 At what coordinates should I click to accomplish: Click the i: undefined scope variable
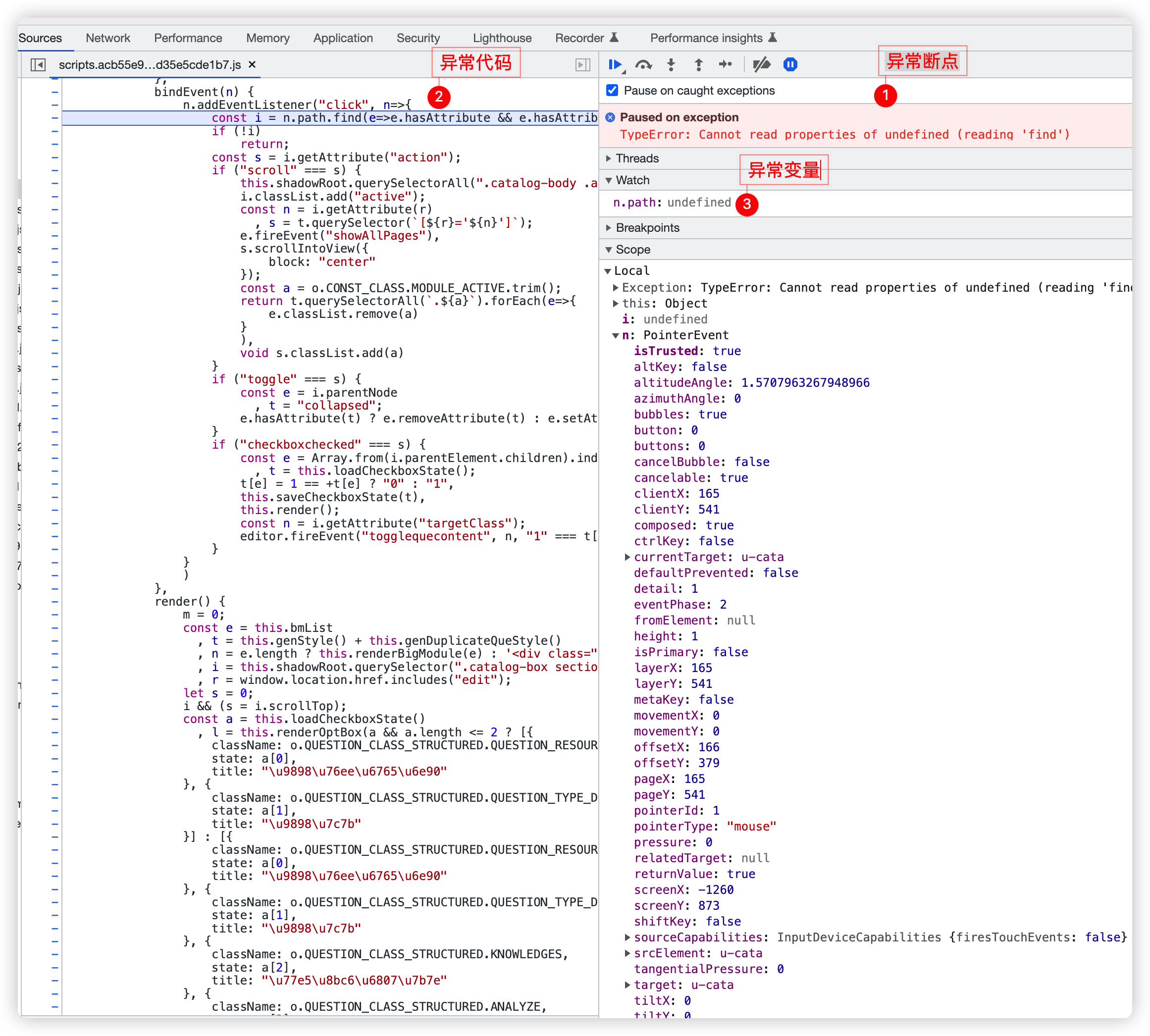(665, 319)
